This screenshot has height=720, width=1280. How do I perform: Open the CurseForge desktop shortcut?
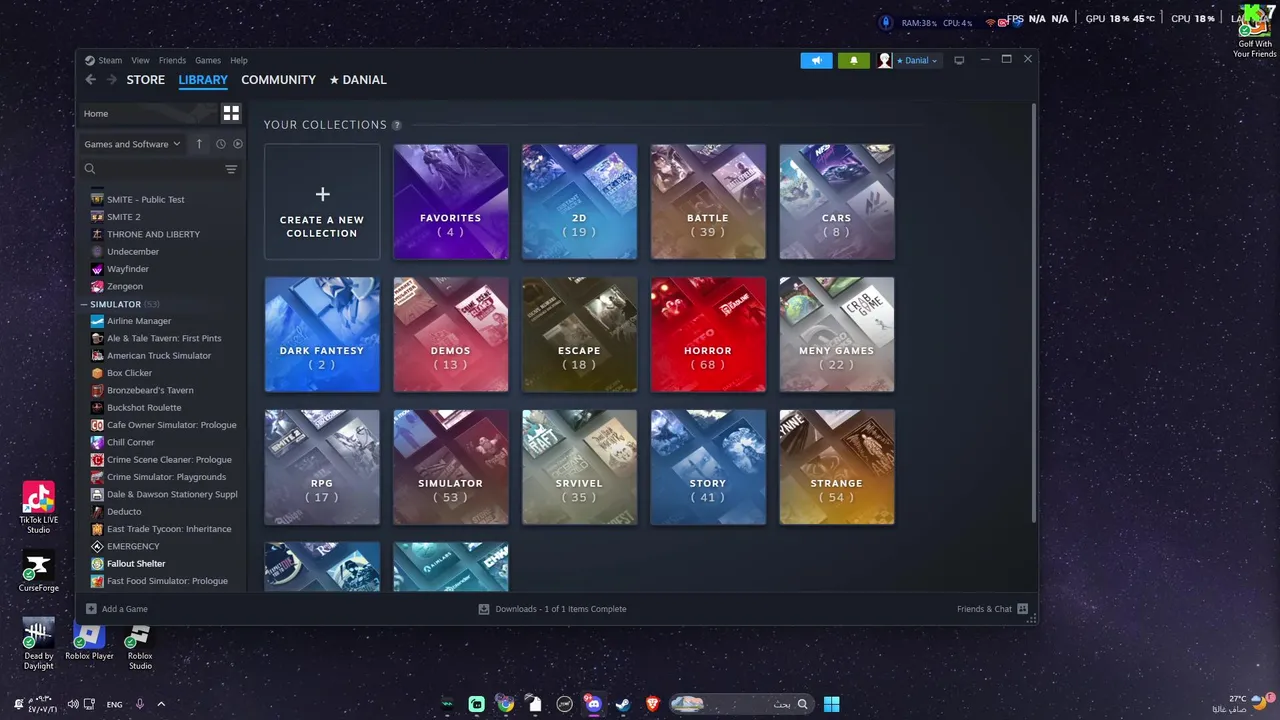(38, 572)
